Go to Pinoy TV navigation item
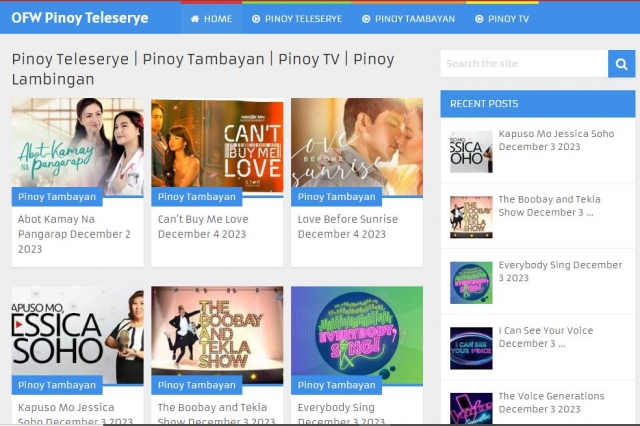 (x=502, y=19)
